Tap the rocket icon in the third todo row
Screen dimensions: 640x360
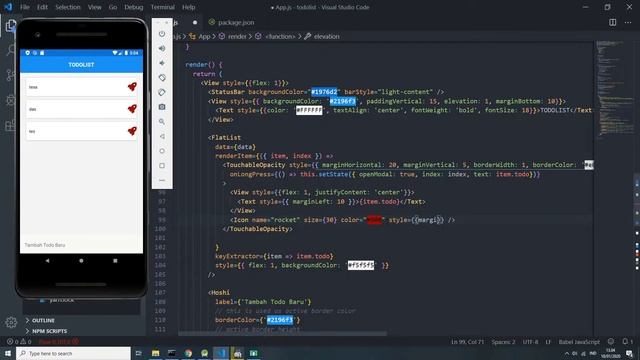coord(132,131)
